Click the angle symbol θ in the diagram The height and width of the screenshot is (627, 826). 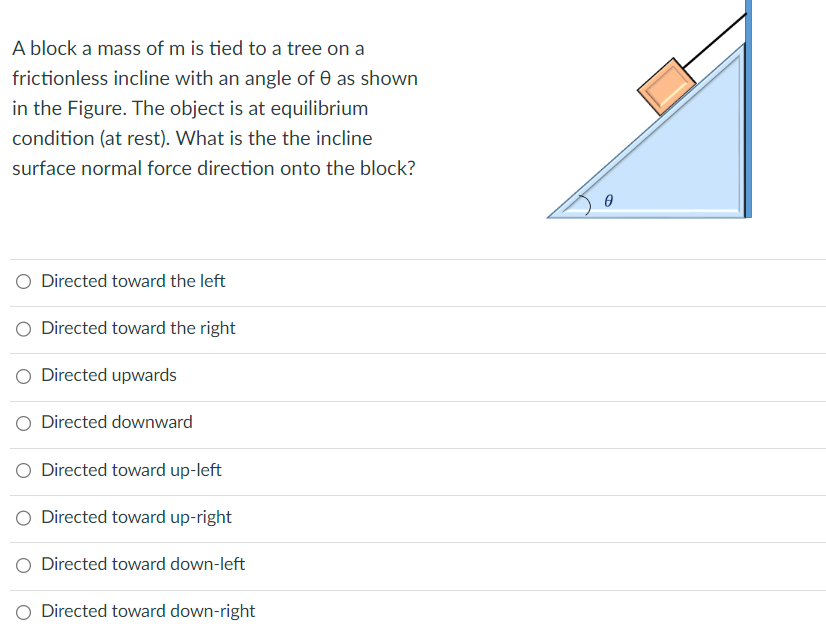[608, 199]
